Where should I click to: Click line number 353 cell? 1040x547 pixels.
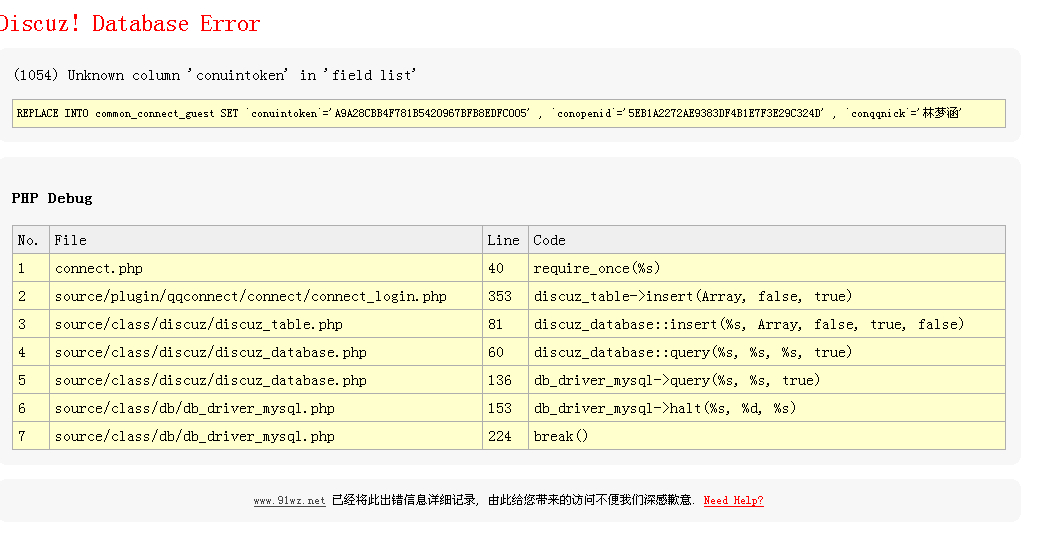505,296
